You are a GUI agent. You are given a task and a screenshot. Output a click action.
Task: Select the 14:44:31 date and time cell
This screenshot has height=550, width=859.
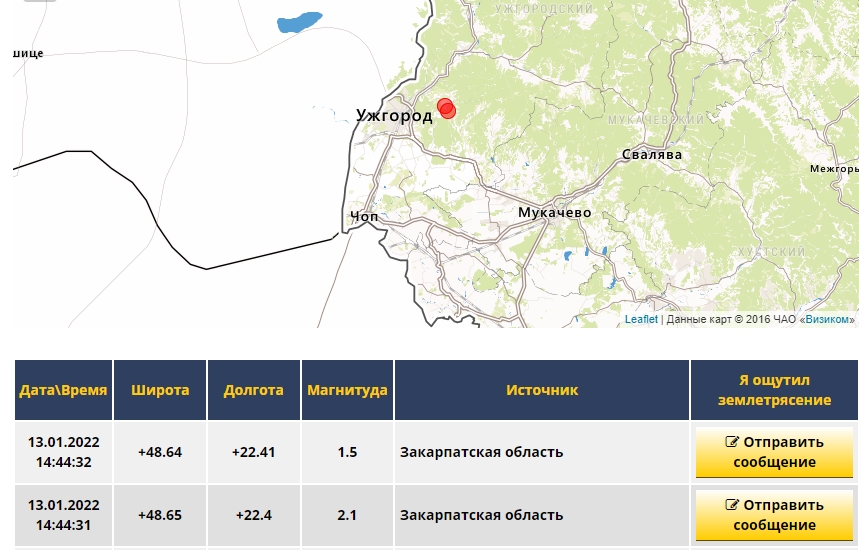click(63, 515)
